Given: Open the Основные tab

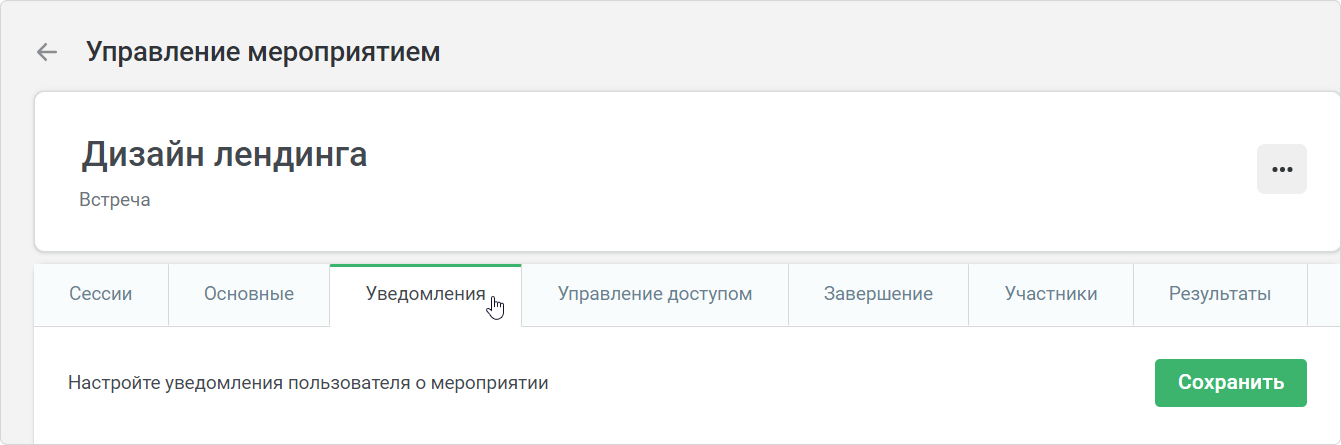Looking at the screenshot, I should (x=249, y=294).
